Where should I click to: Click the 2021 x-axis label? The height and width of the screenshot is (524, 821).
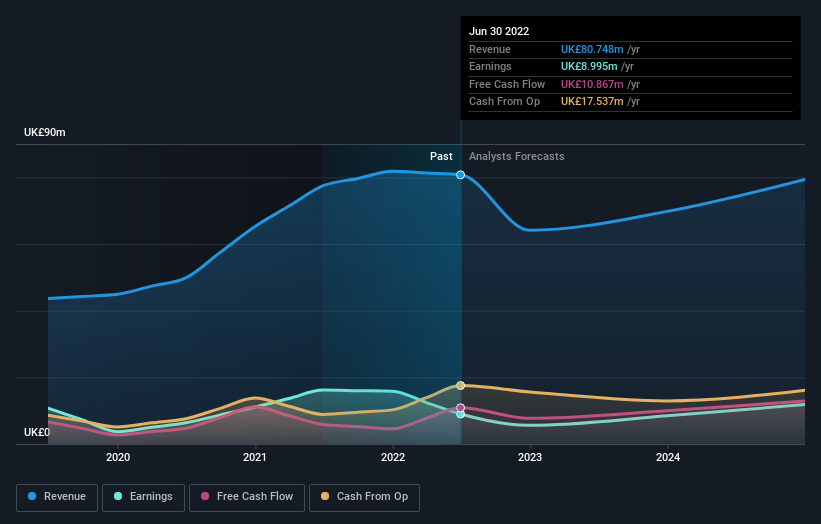(254, 458)
